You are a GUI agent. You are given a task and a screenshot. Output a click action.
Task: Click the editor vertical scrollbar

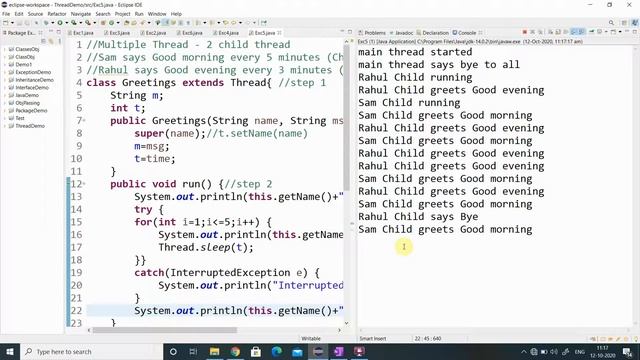347,118
